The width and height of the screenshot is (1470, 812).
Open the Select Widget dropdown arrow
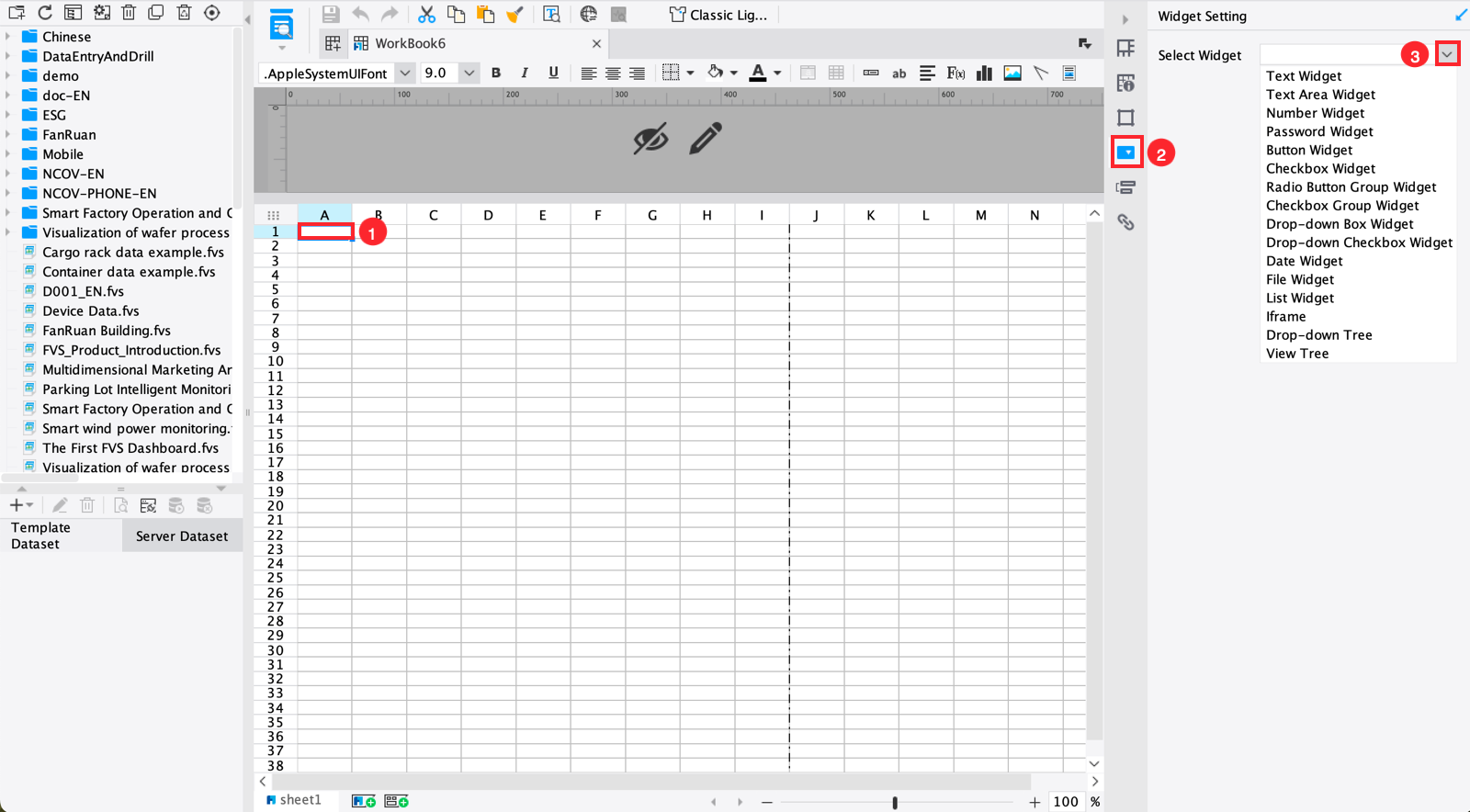[1447, 54]
